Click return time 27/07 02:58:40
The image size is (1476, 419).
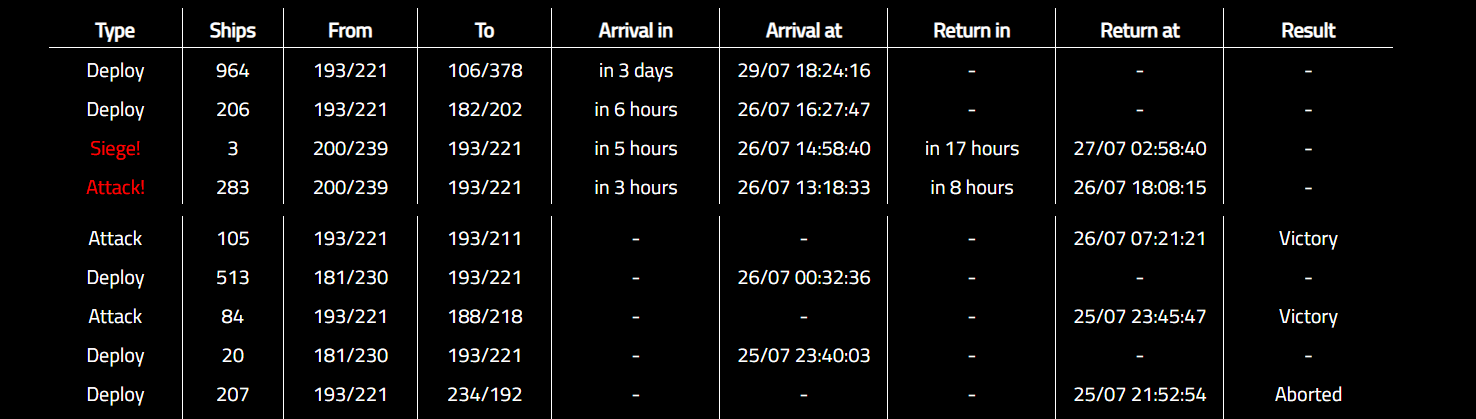1140,149
